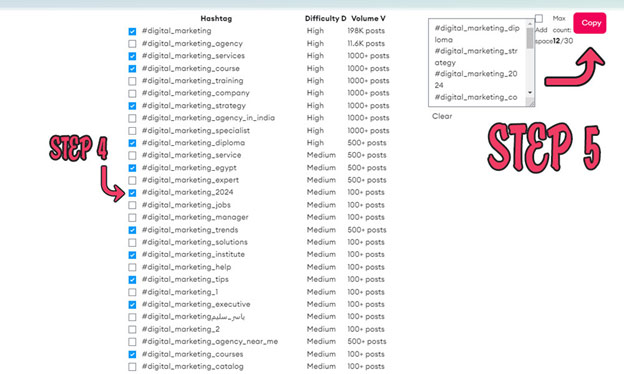Click the #digital_marketing_company hashtag label
624x374 pixels.
click(195, 93)
